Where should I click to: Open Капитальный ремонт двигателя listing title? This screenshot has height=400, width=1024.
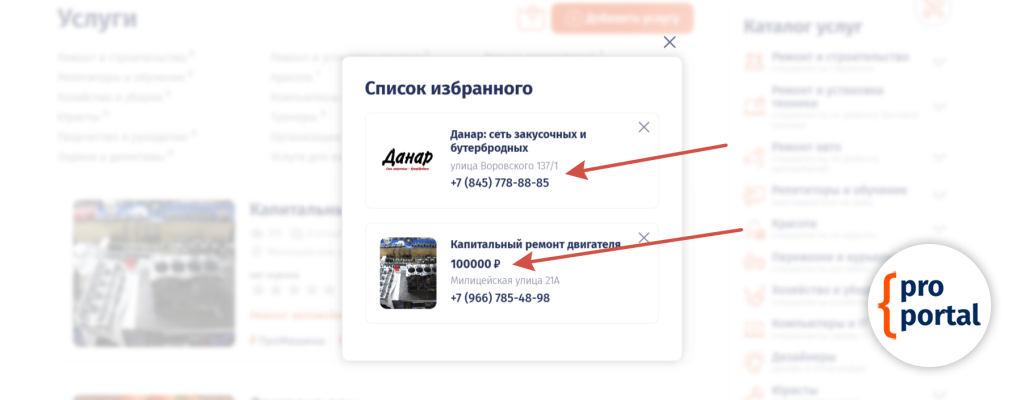click(x=536, y=244)
